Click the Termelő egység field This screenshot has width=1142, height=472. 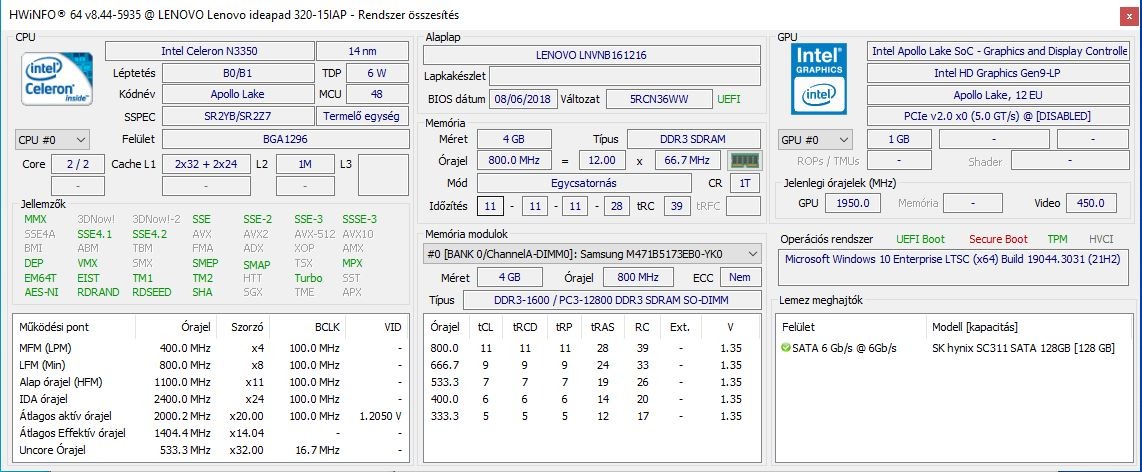click(x=362, y=116)
